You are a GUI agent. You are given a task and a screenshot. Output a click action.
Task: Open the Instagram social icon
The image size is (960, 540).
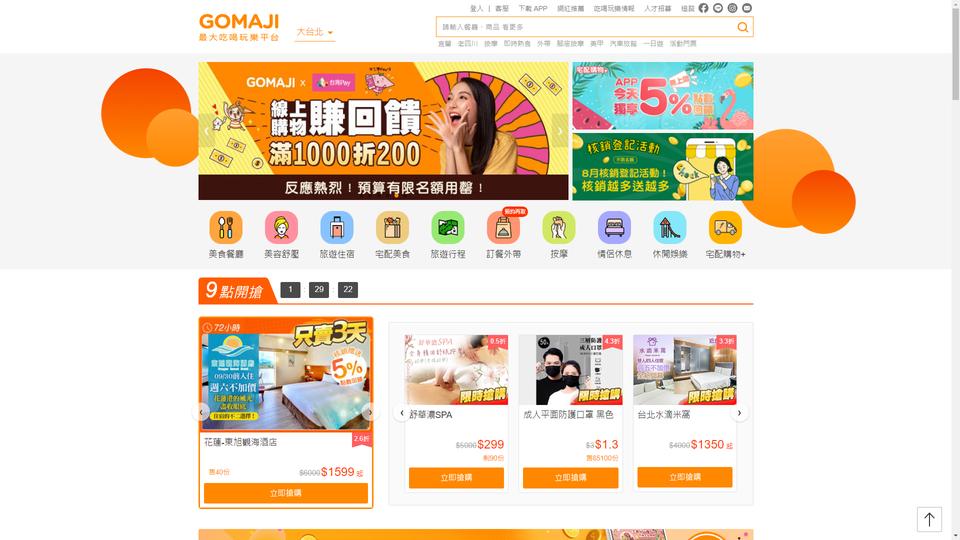point(732,8)
